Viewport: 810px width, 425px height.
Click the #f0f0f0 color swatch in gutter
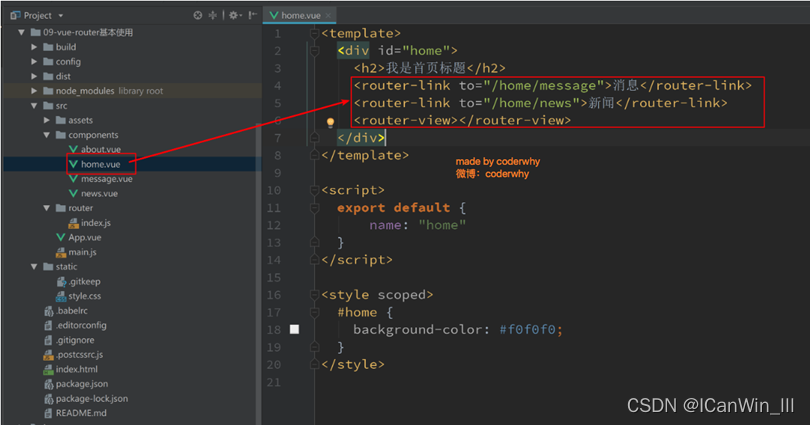(x=294, y=329)
